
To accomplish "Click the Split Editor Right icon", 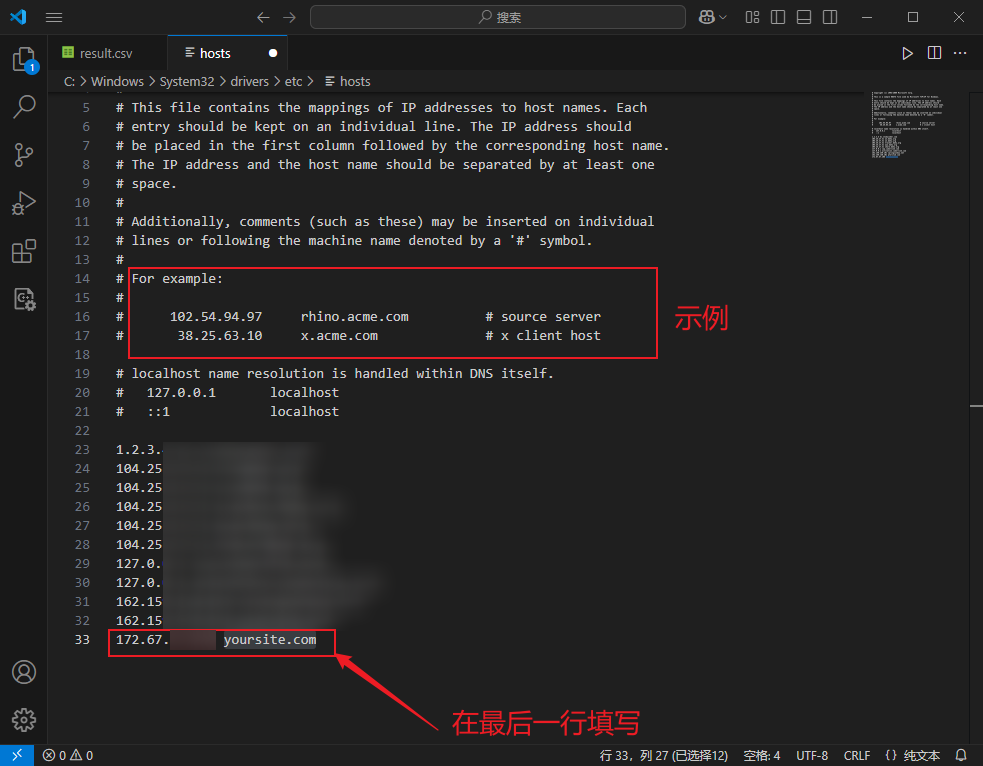I will point(934,53).
